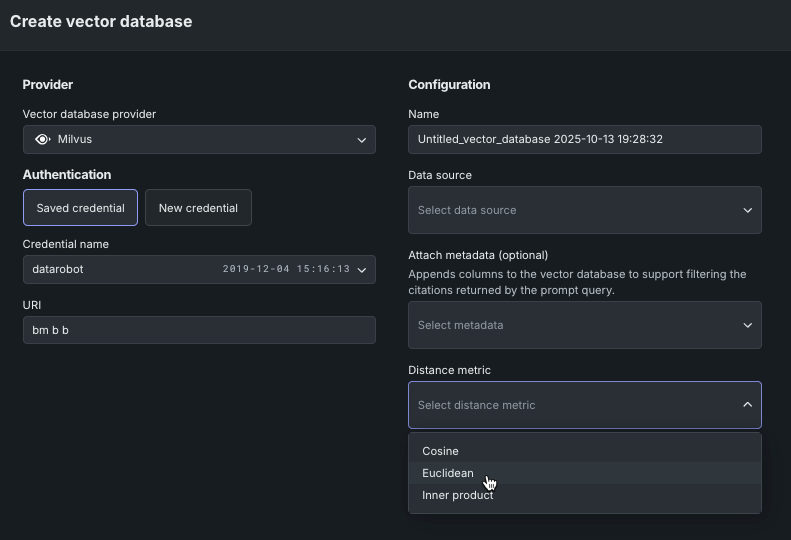Click the Attach metadata (optional) label
Screen dimensions: 791x540
click(478, 255)
